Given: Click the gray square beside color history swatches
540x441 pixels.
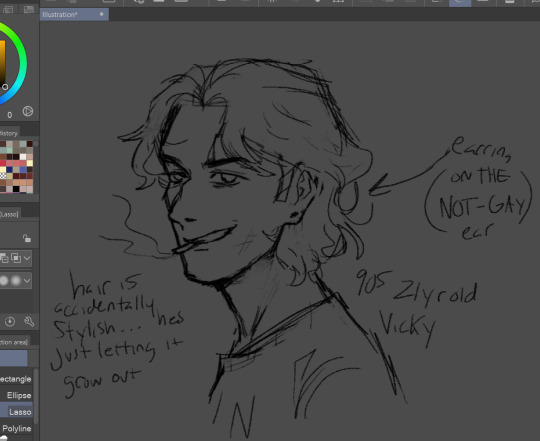Looking at the screenshot, I should 35,144.
